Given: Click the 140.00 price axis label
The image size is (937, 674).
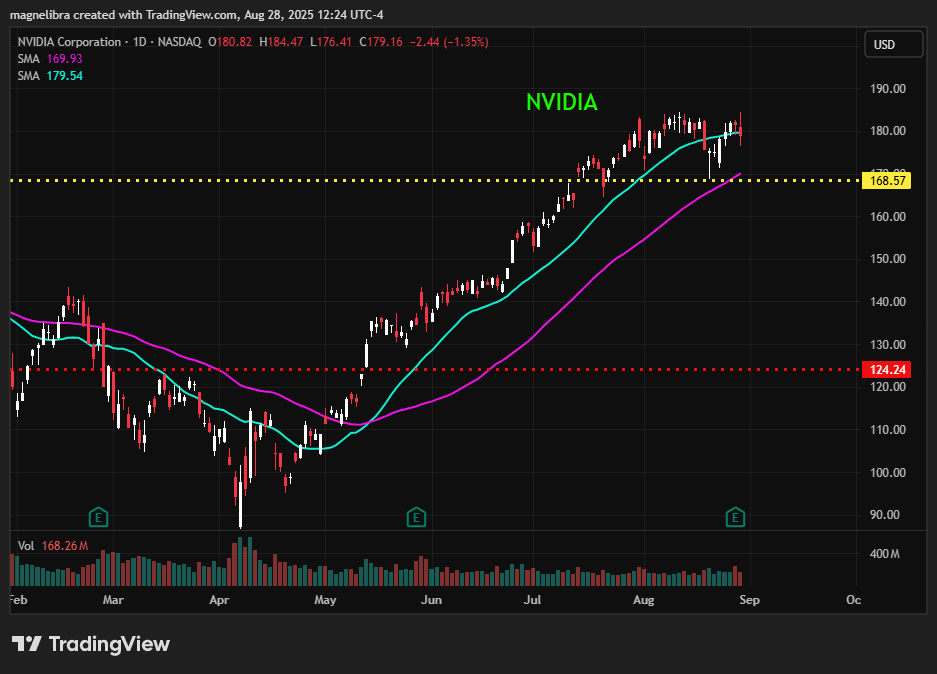Looking at the screenshot, I should point(887,302).
